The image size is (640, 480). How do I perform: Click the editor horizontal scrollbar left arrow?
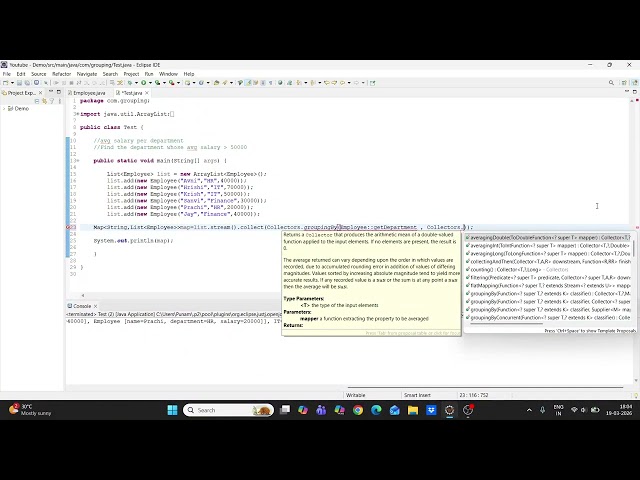(x=83, y=296)
